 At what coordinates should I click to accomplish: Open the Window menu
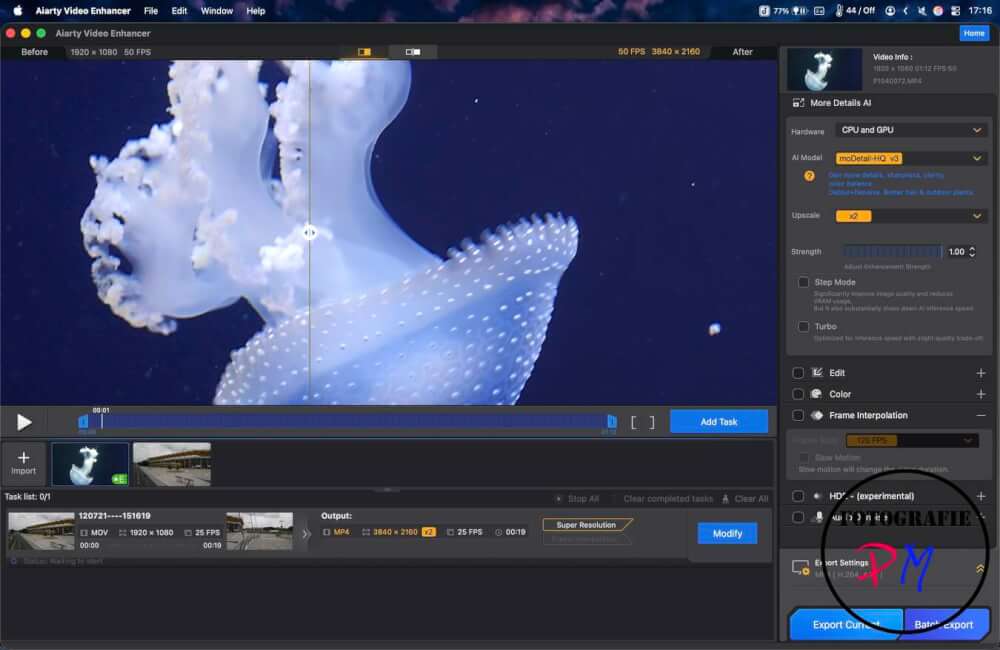point(217,11)
